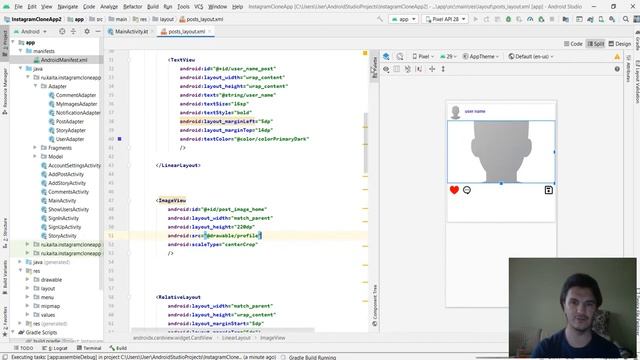The image size is (640, 360).
Task: Switch editor to Design view
Action: 620,44
